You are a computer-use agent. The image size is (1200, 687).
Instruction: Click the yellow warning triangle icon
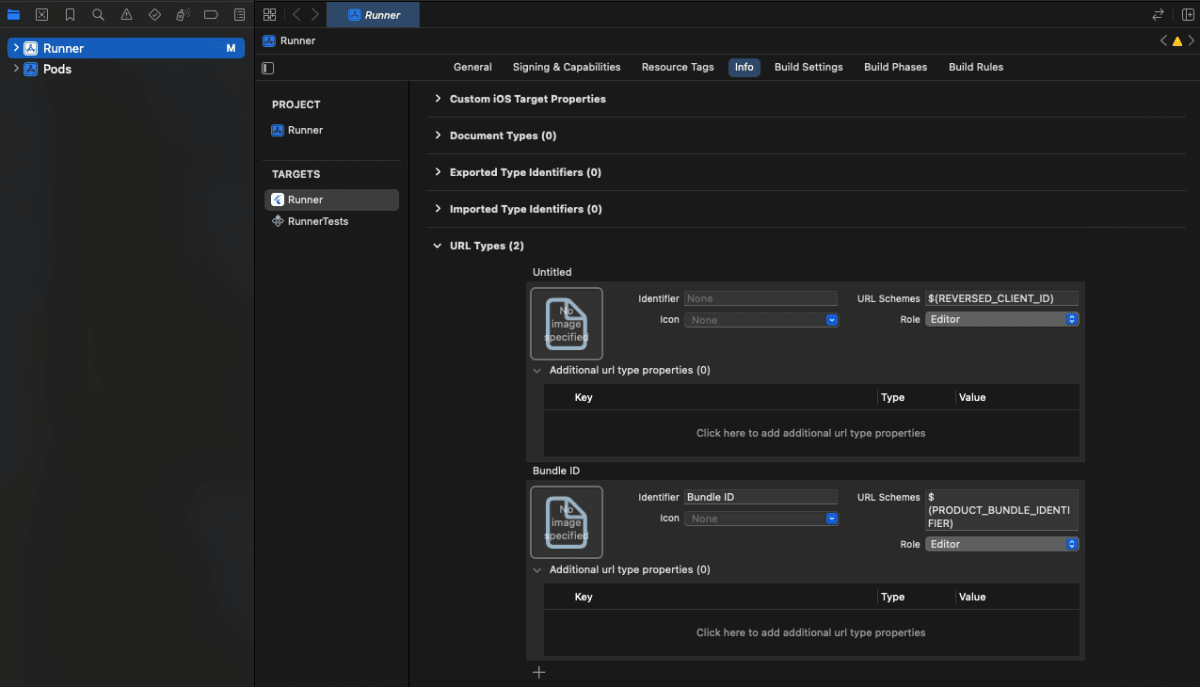click(x=1177, y=41)
